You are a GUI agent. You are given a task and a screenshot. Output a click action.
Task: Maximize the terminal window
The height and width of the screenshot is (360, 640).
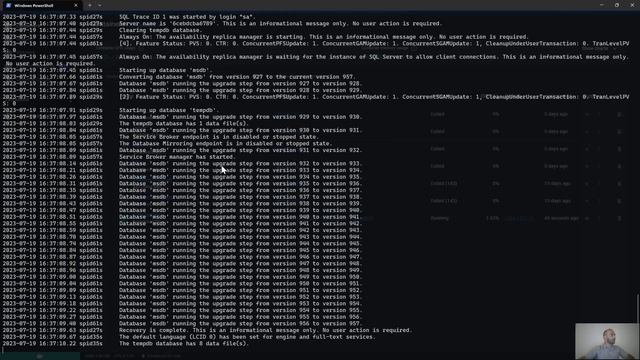click(617, 5)
